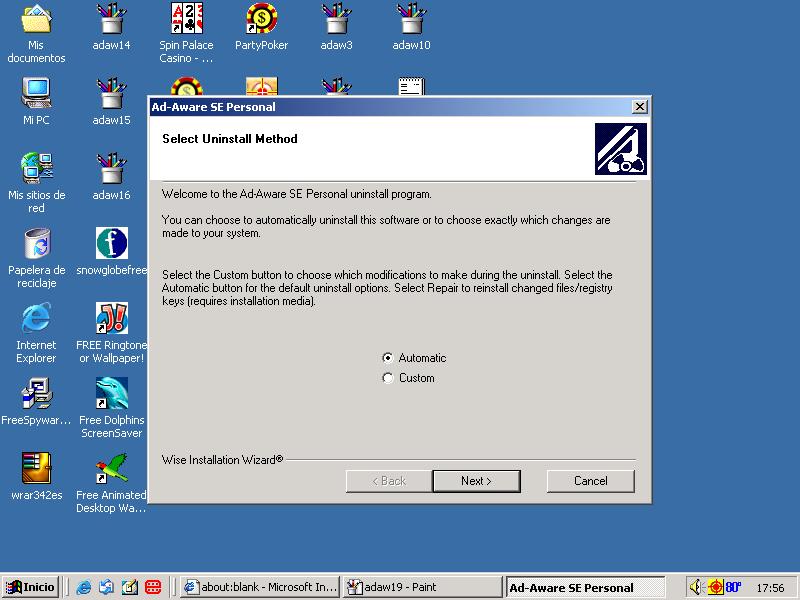Open the Inicio start menu
Image resolution: width=800 pixels, height=600 pixels.
tap(31, 587)
